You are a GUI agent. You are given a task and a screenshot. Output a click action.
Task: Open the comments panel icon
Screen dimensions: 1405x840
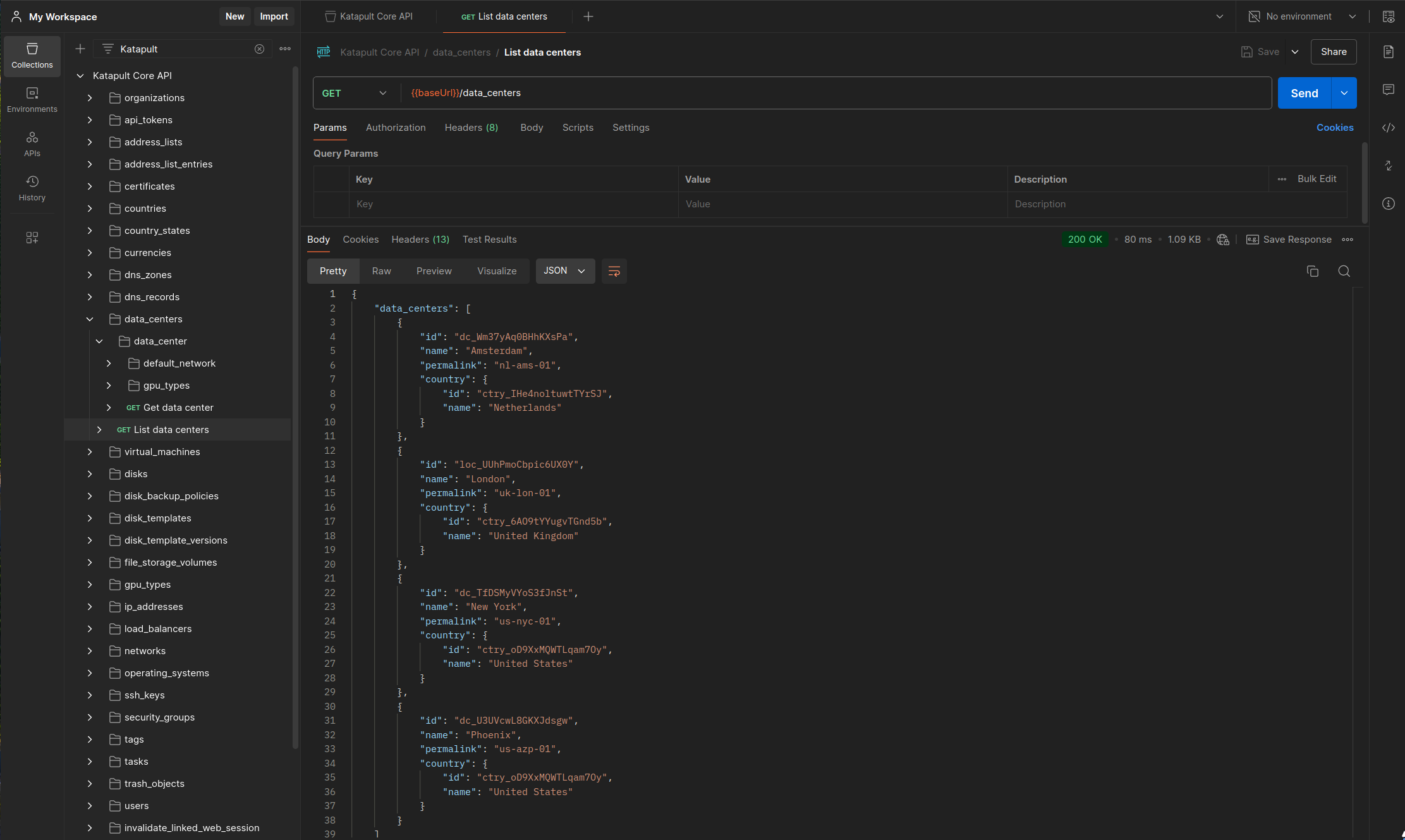click(1389, 90)
